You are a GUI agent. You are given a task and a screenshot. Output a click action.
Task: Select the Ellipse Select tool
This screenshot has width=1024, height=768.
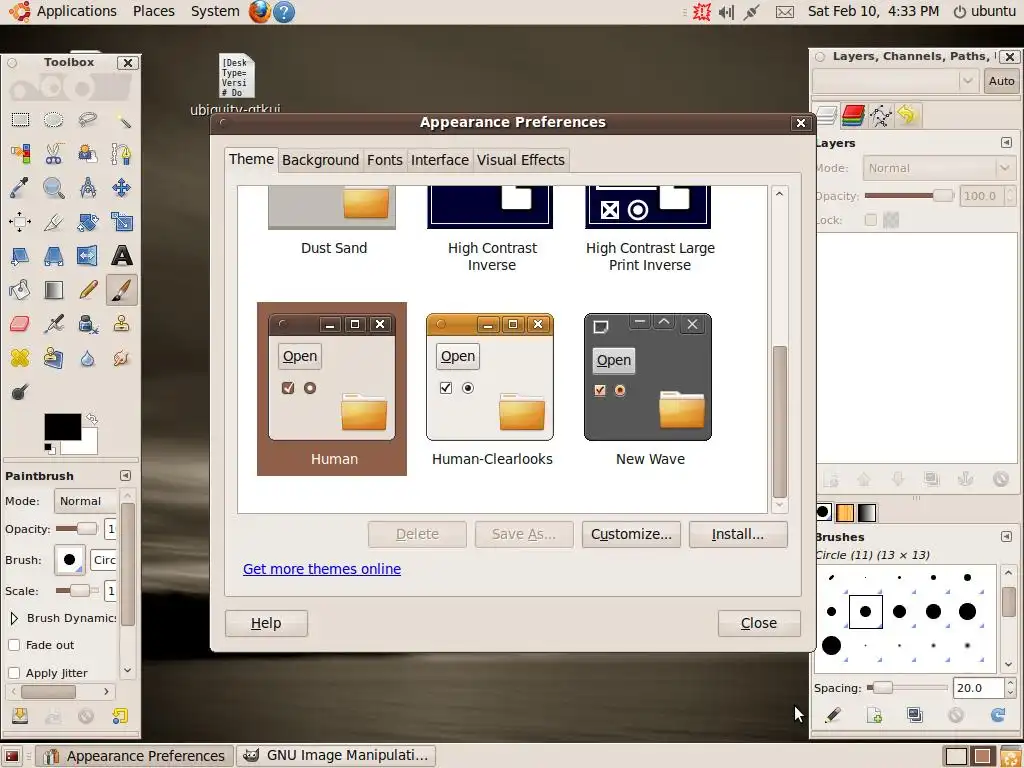54,120
